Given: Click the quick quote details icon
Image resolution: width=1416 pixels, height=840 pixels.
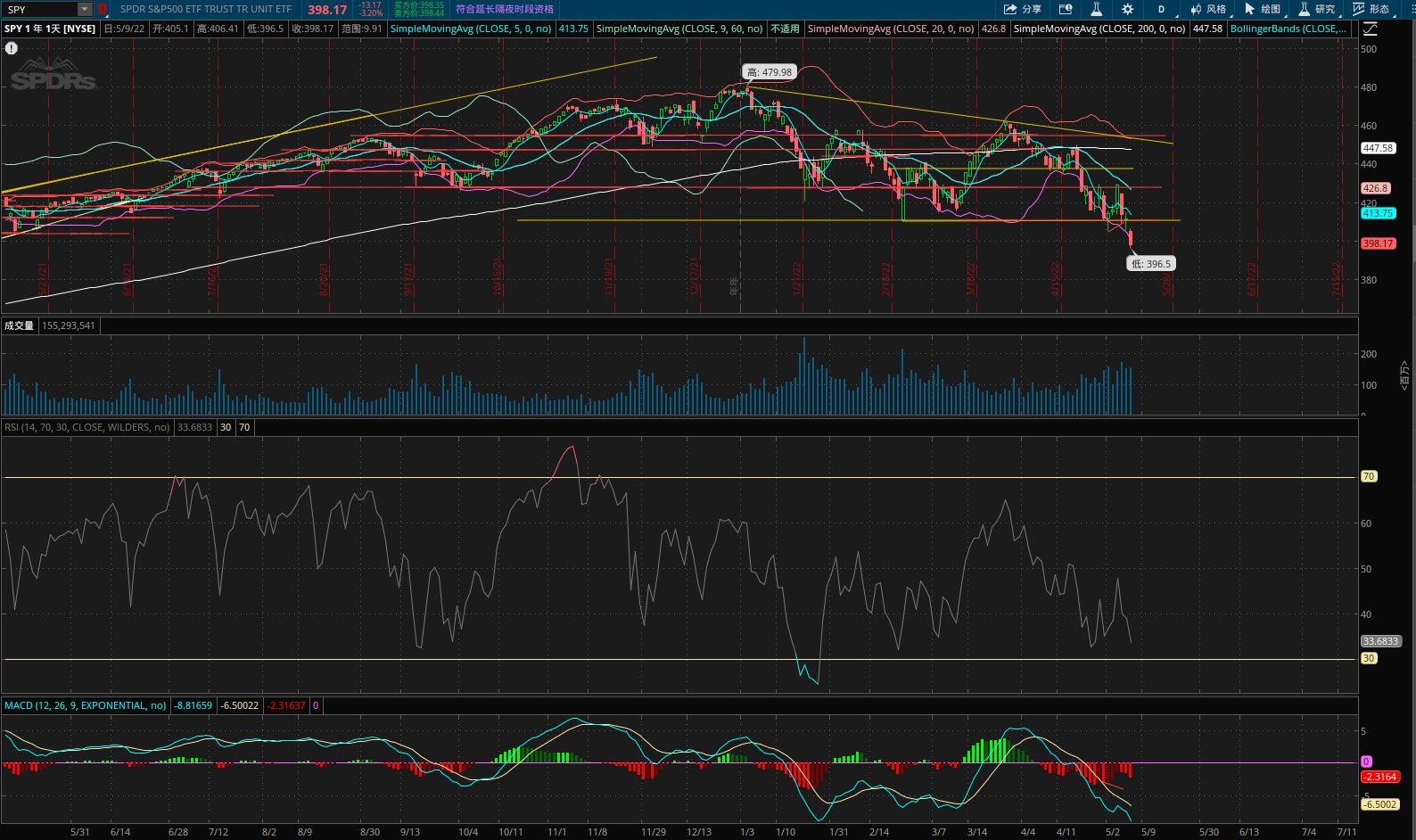Looking at the screenshot, I should tap(1066, 9).
